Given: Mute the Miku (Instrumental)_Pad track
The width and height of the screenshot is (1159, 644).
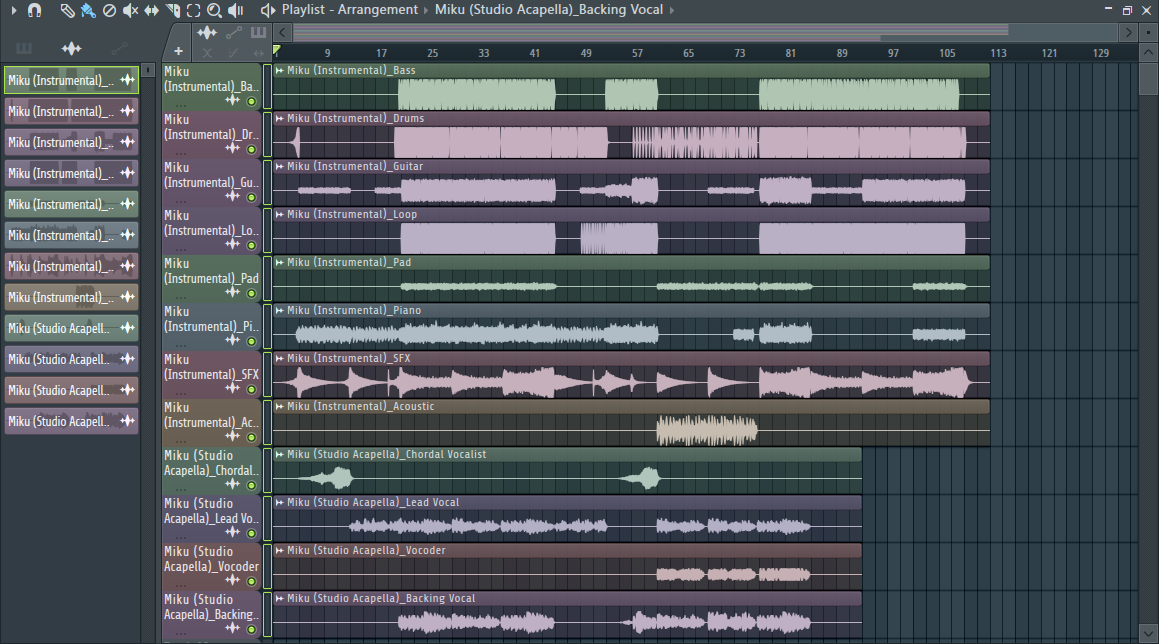Looking at the screenshot, I should (251, 294).
